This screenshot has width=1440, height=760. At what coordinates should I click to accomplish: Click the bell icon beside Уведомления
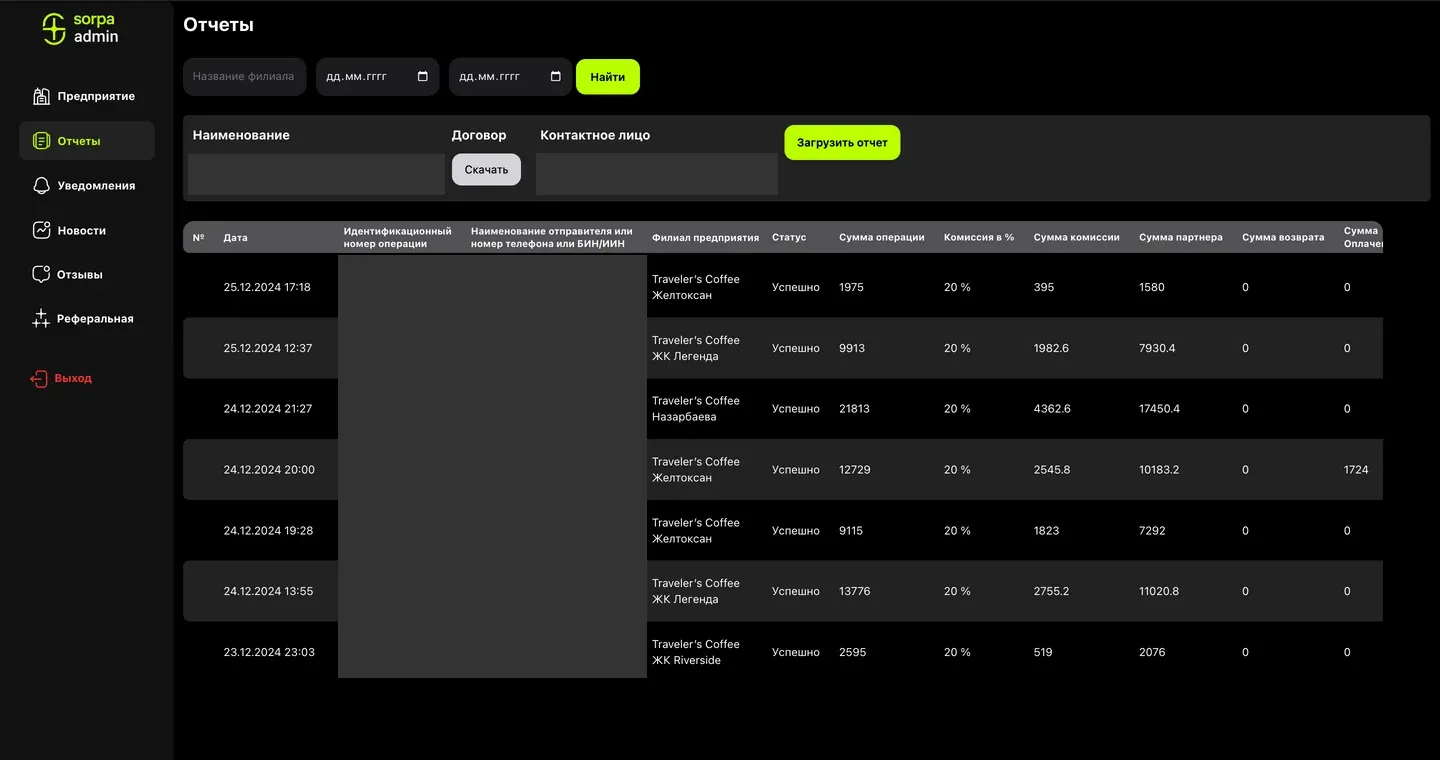pos(41,186)
